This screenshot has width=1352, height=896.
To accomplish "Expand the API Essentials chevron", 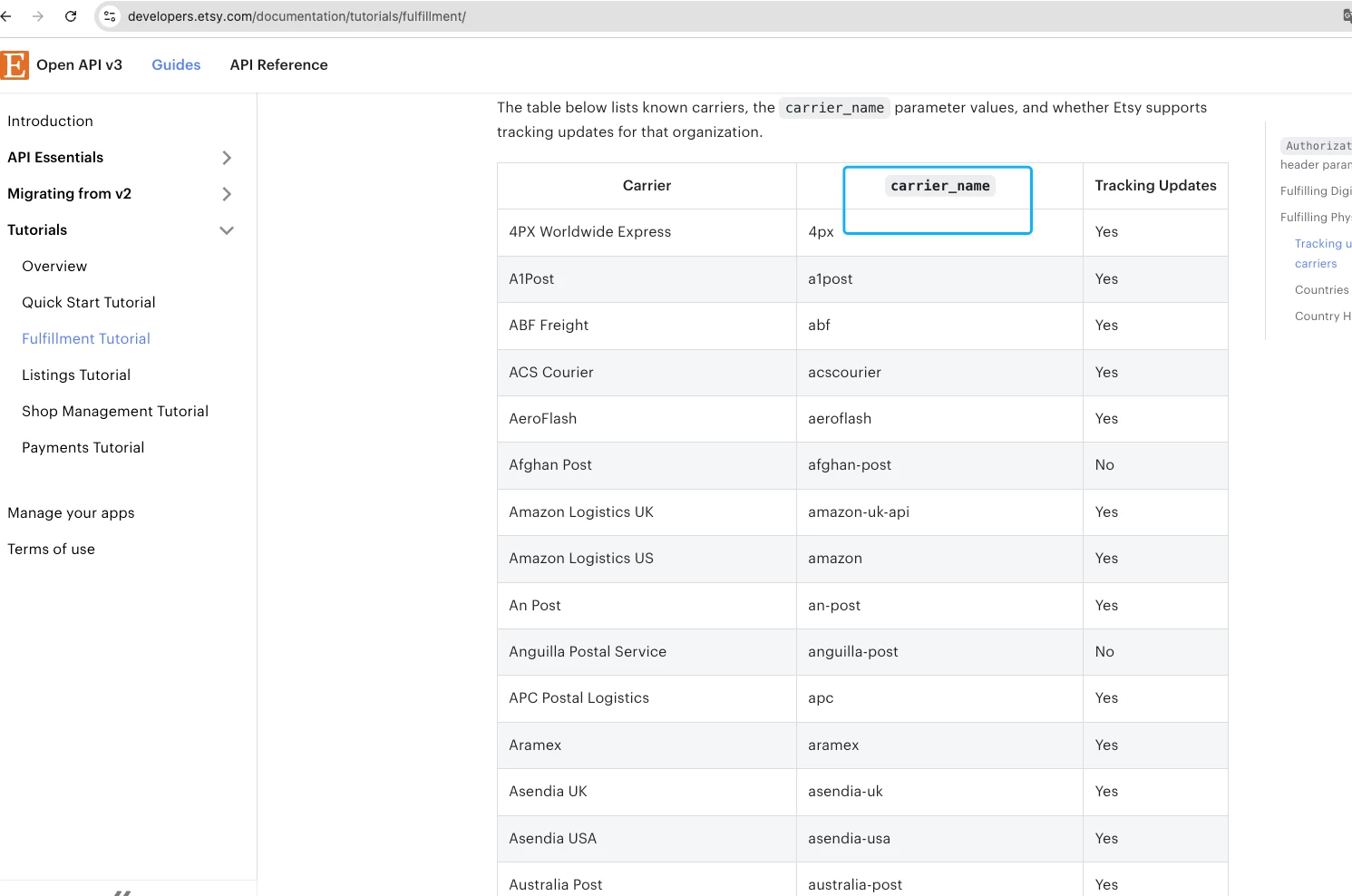I will [227, 158].
